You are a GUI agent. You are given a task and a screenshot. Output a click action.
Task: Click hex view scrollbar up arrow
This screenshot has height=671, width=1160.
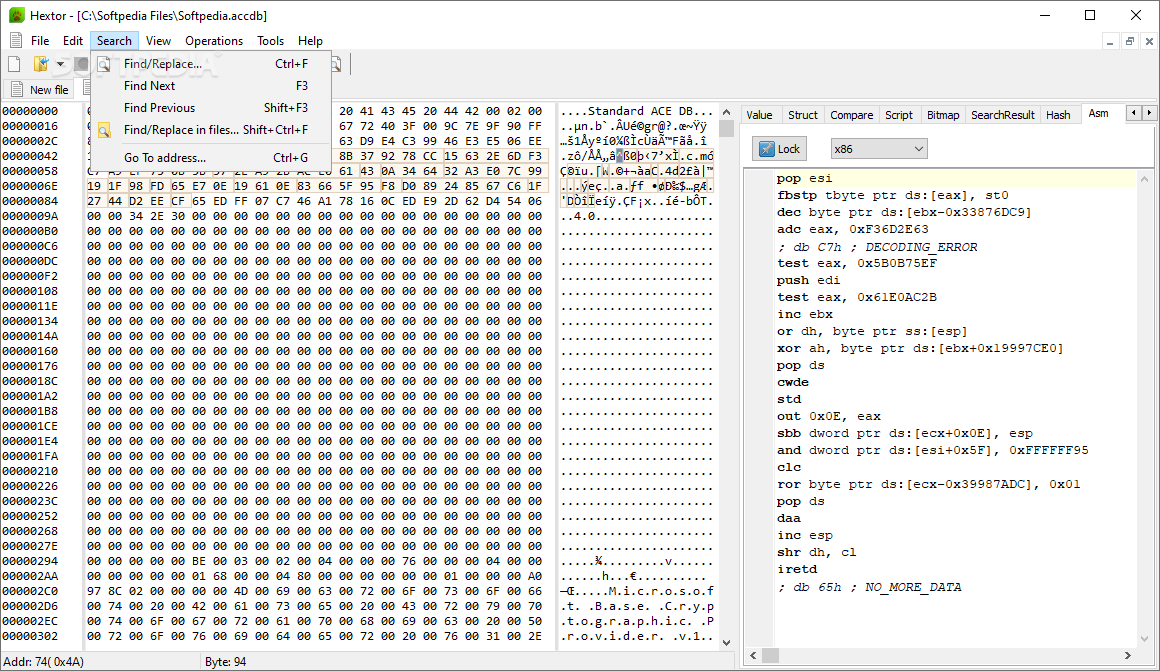(726, 112)
